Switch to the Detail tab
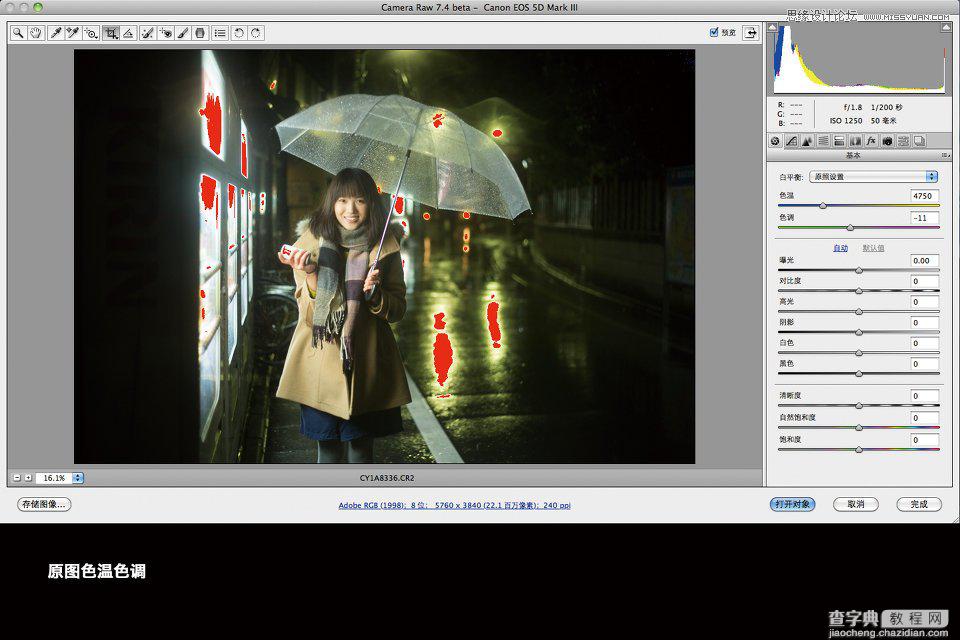This screenshot has width=960, height=640. tap(808, 141)
